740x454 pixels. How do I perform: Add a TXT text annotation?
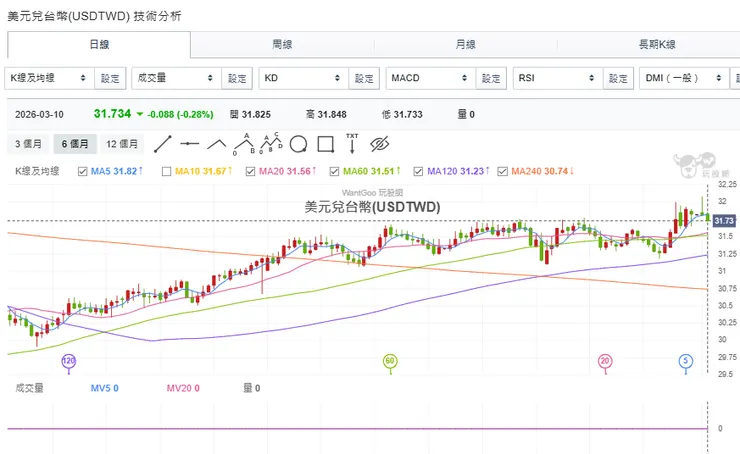pyautogui.click(x=352, y=143)
